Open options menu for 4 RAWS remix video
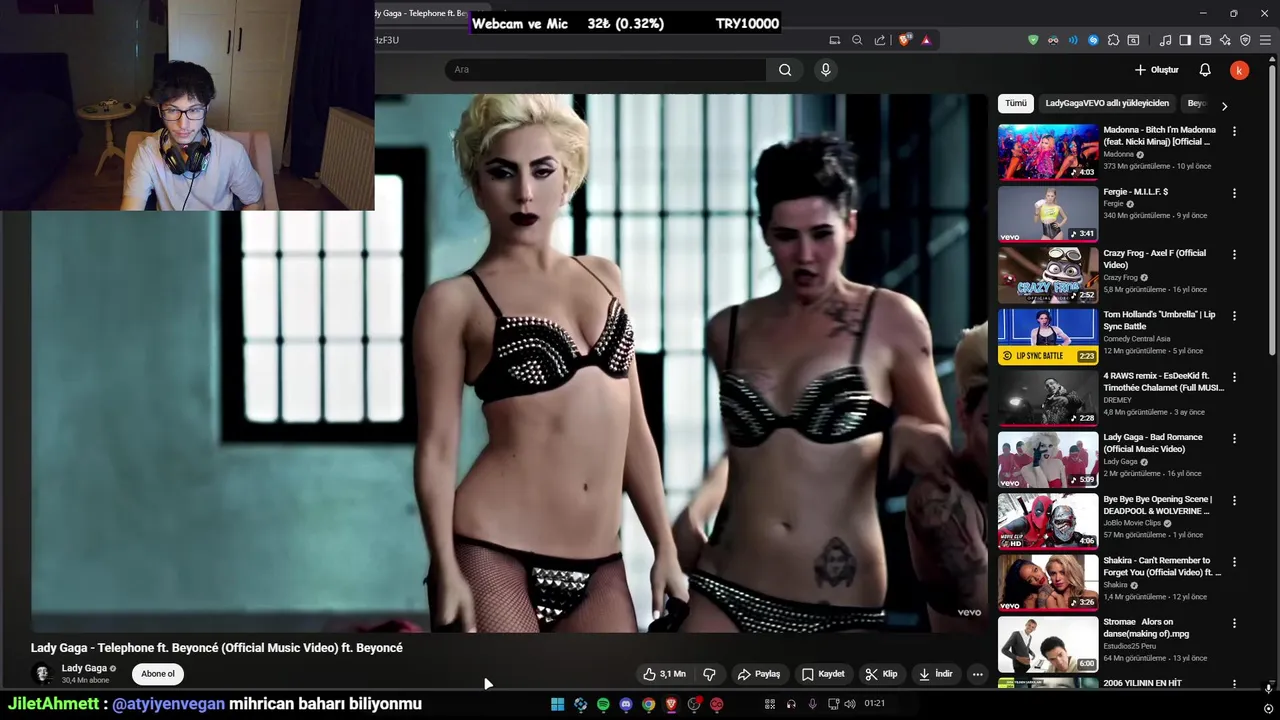This screenshot has width=1280, height=720. point(1234,377)
